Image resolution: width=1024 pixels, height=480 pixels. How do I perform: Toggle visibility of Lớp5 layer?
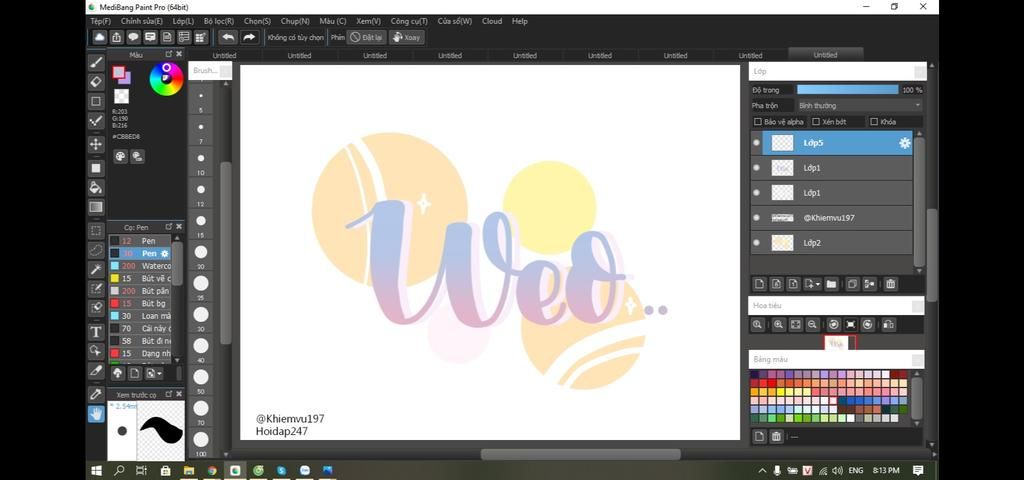(x=757, y=143)
